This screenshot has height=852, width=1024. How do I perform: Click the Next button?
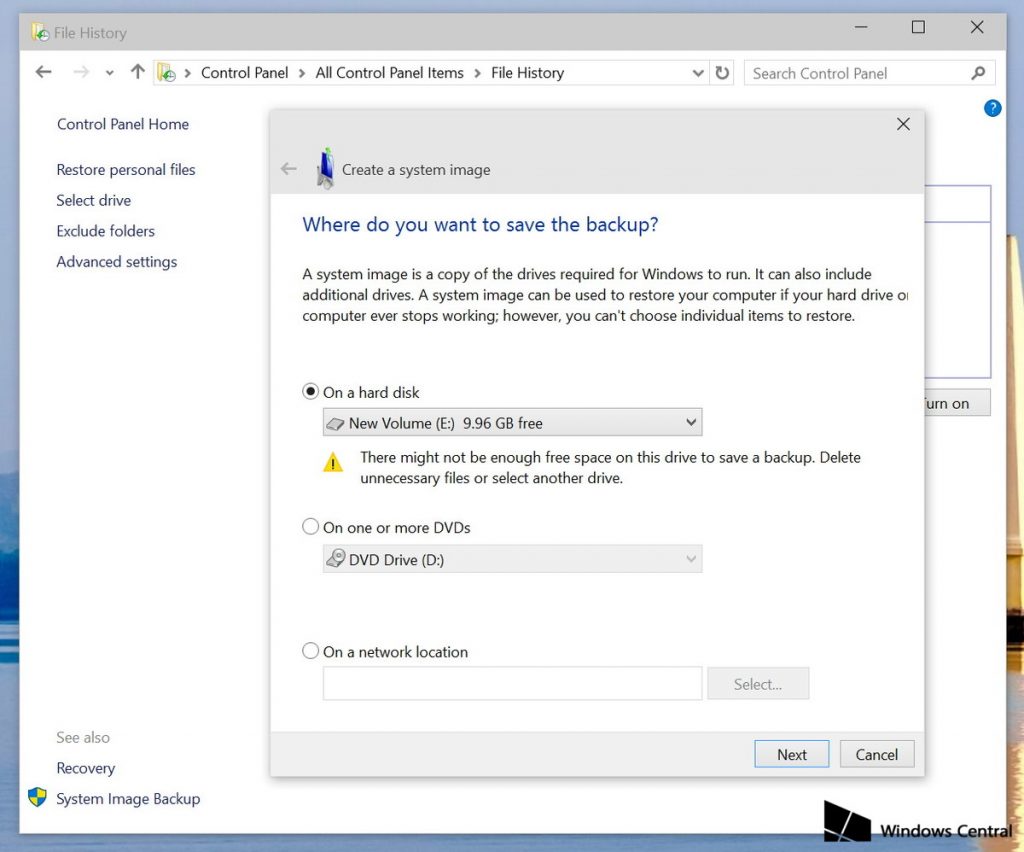791,754
